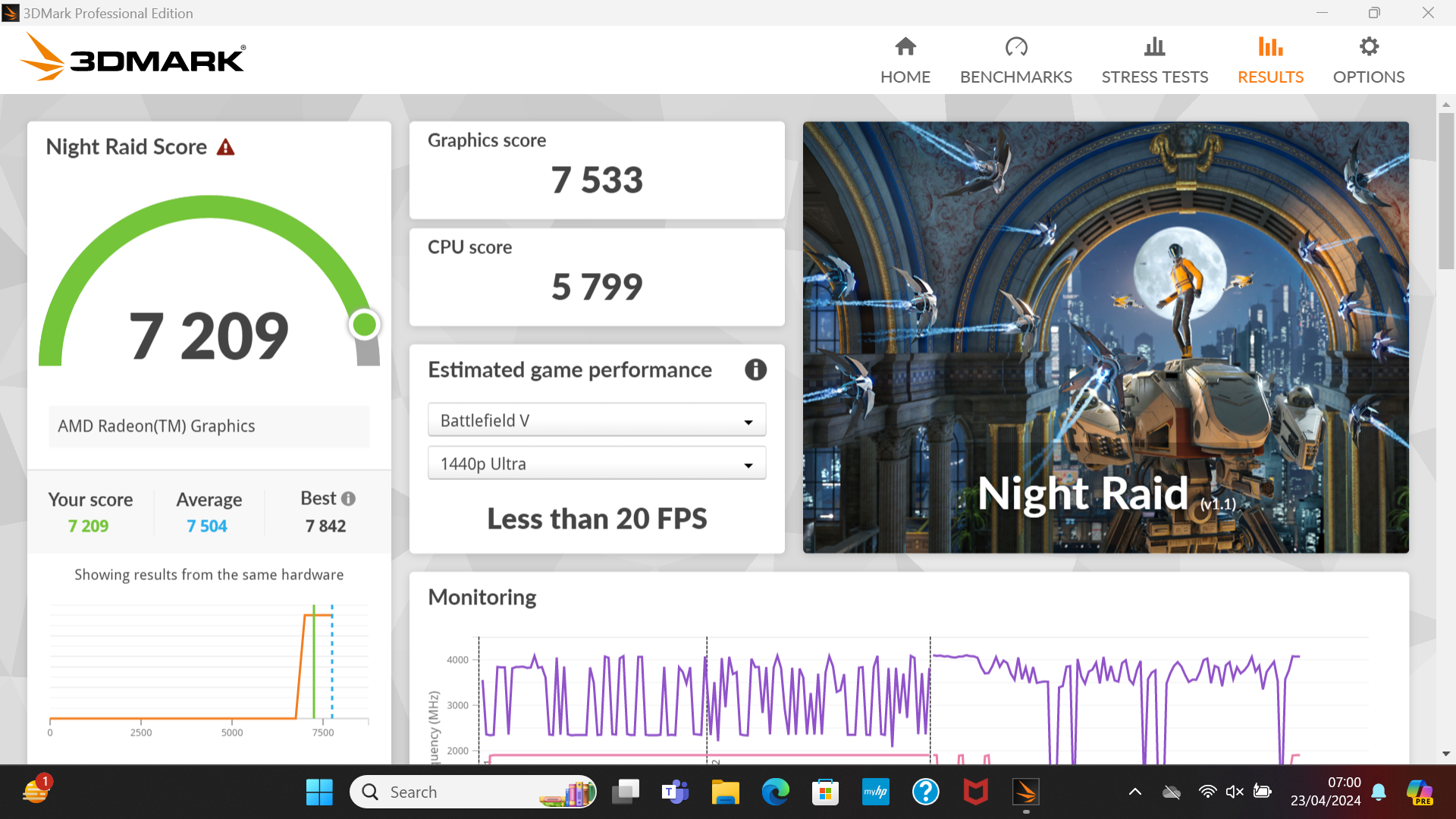Click the info icon beside Estimated game performance

click(x=755, y=370)
